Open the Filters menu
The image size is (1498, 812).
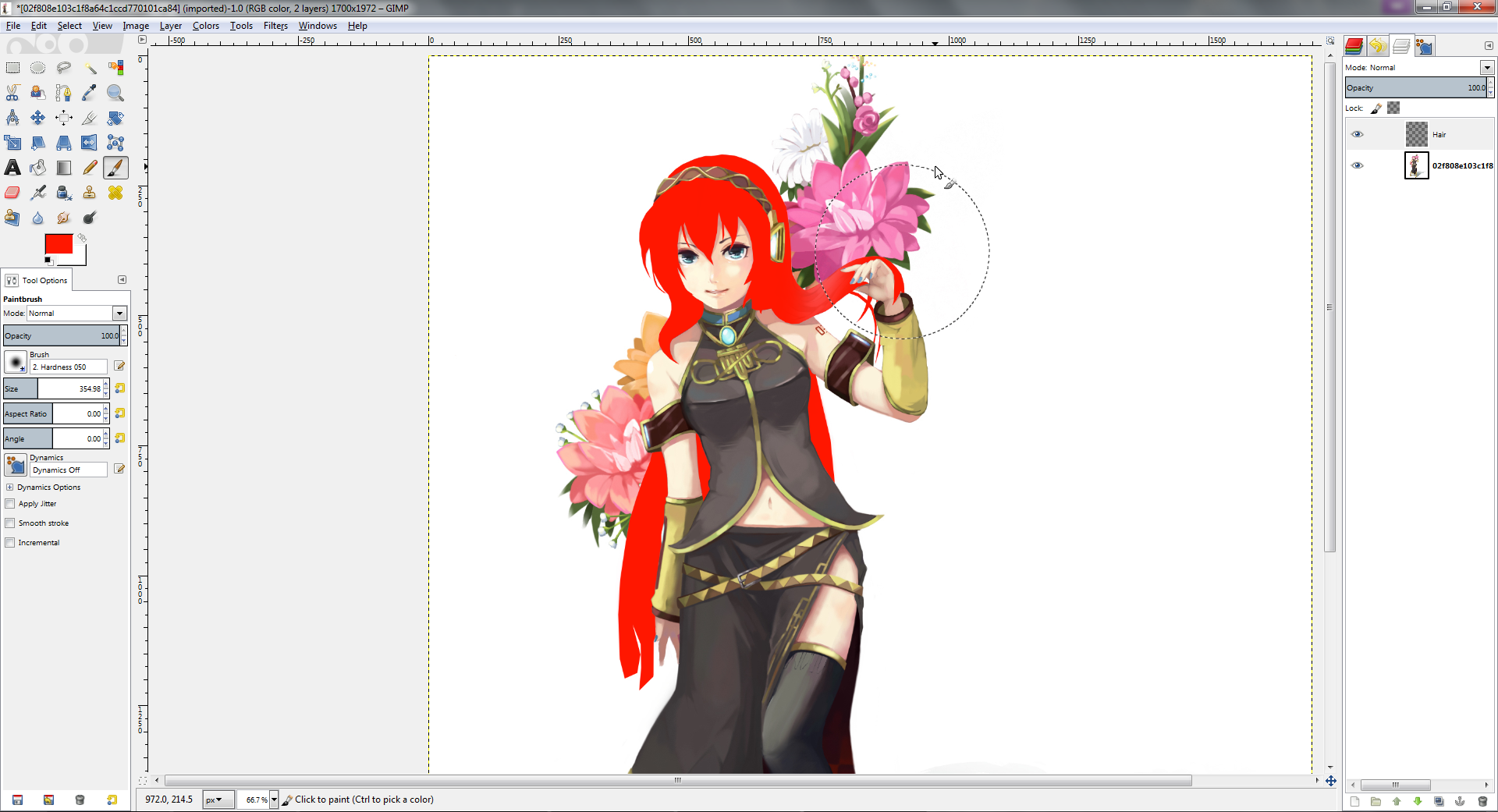click(275, 26)
